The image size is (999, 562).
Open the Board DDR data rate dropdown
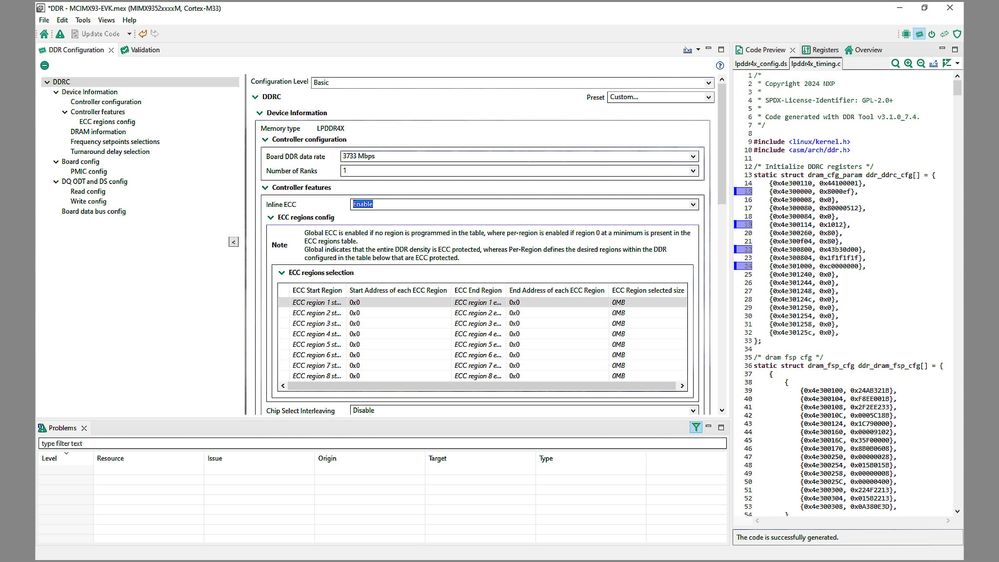click(x=519, y=156)
